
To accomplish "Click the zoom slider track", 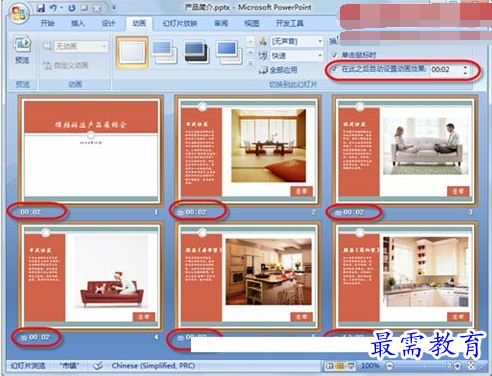I will (x=423, y=366).
